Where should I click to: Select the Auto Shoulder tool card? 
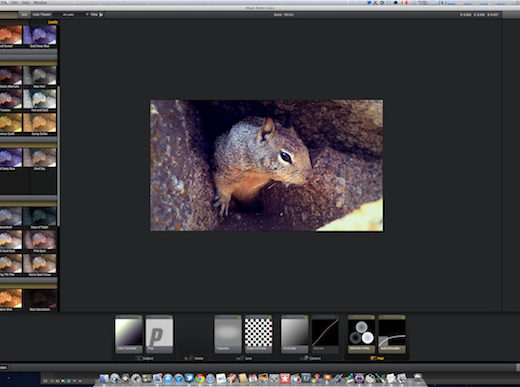tap(392, 334)
